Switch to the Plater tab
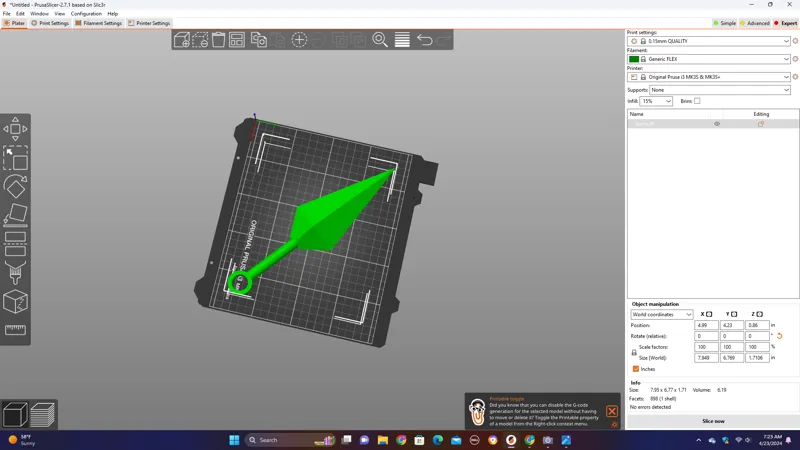The width and height of the screenshot is (800, 450). pos(14,23)
